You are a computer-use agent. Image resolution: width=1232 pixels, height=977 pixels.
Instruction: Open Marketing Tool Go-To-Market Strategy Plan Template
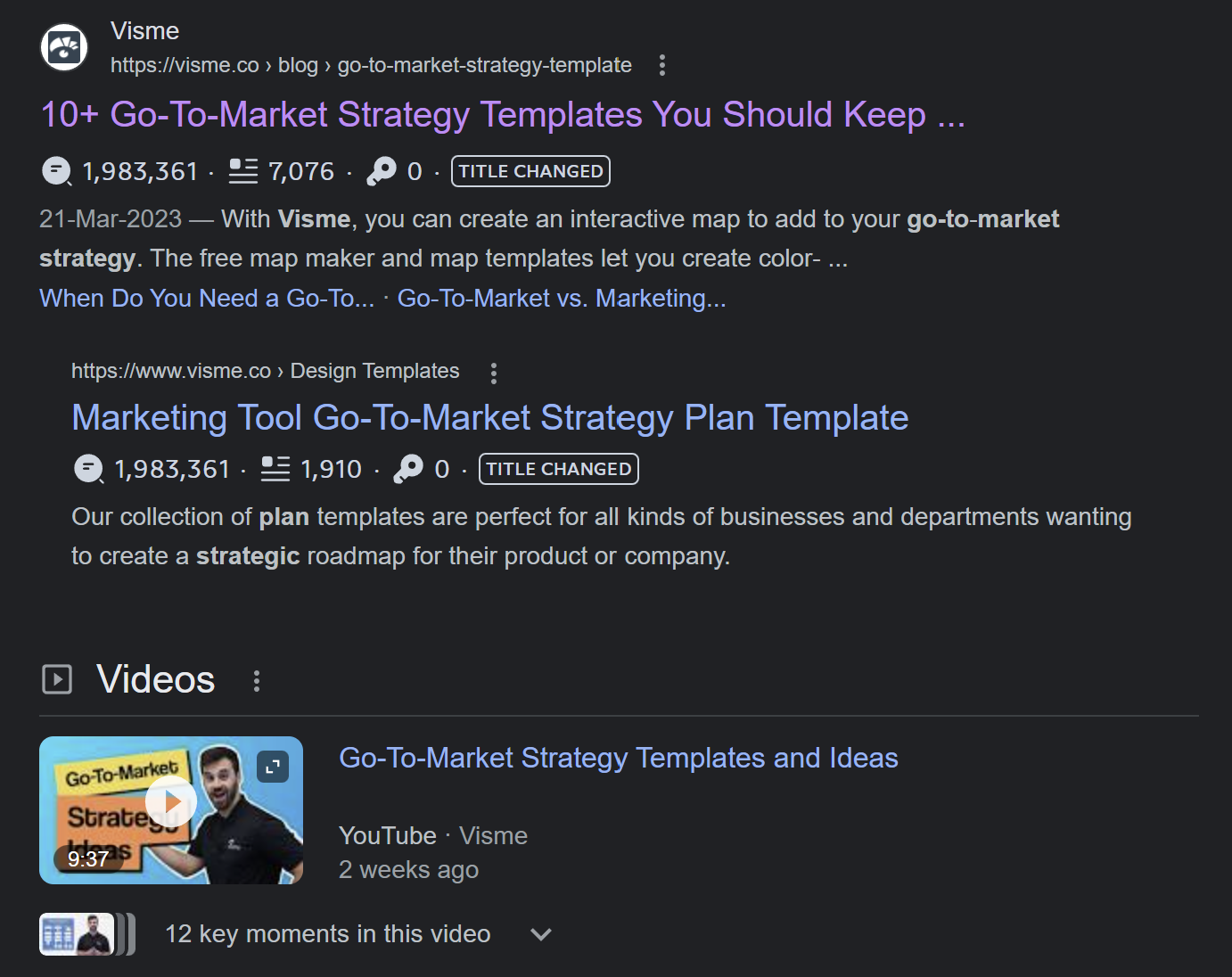pyautogui.click(x=489, y=418)
